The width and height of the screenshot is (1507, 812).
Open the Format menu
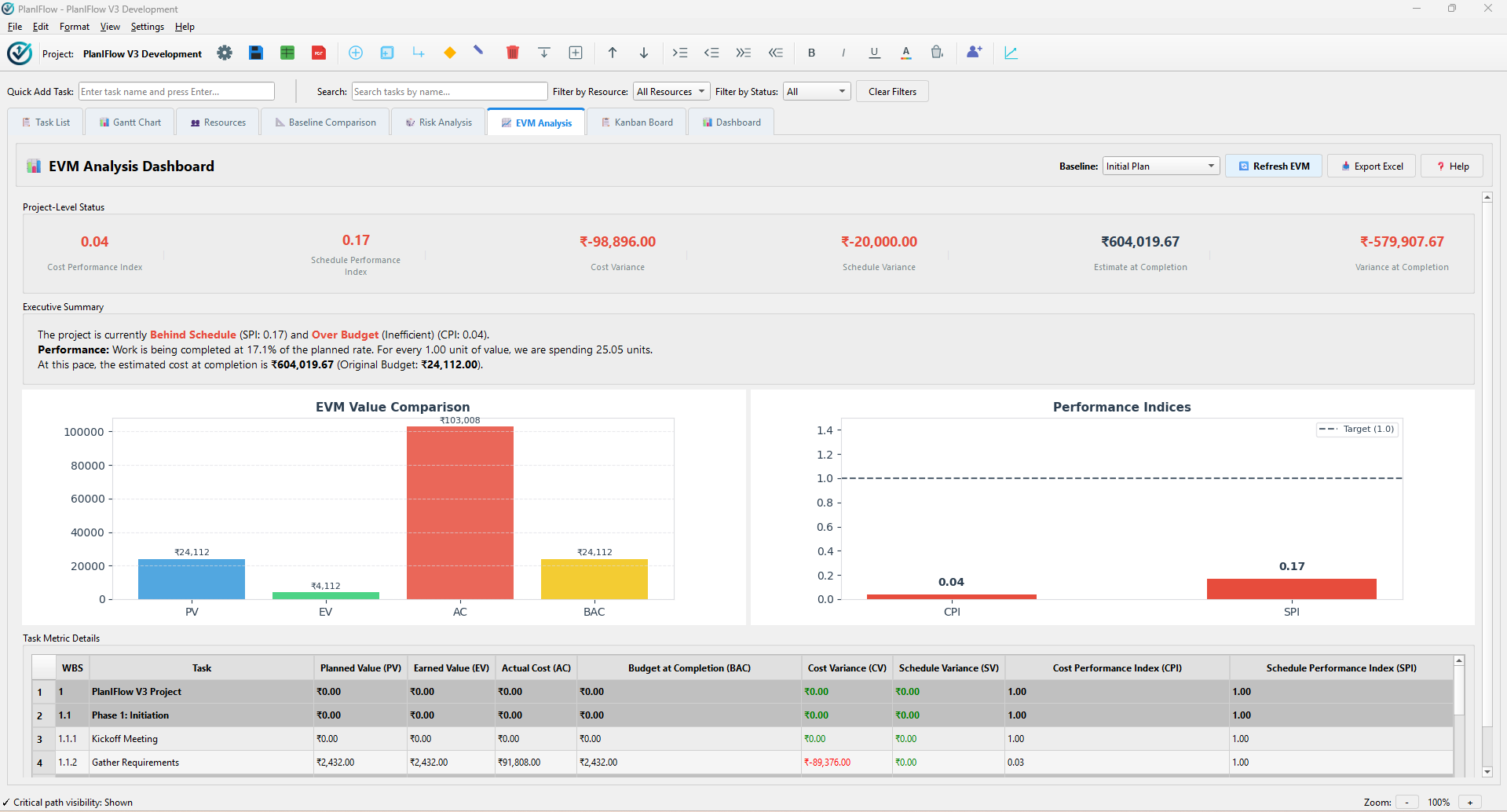click(75, 27)
